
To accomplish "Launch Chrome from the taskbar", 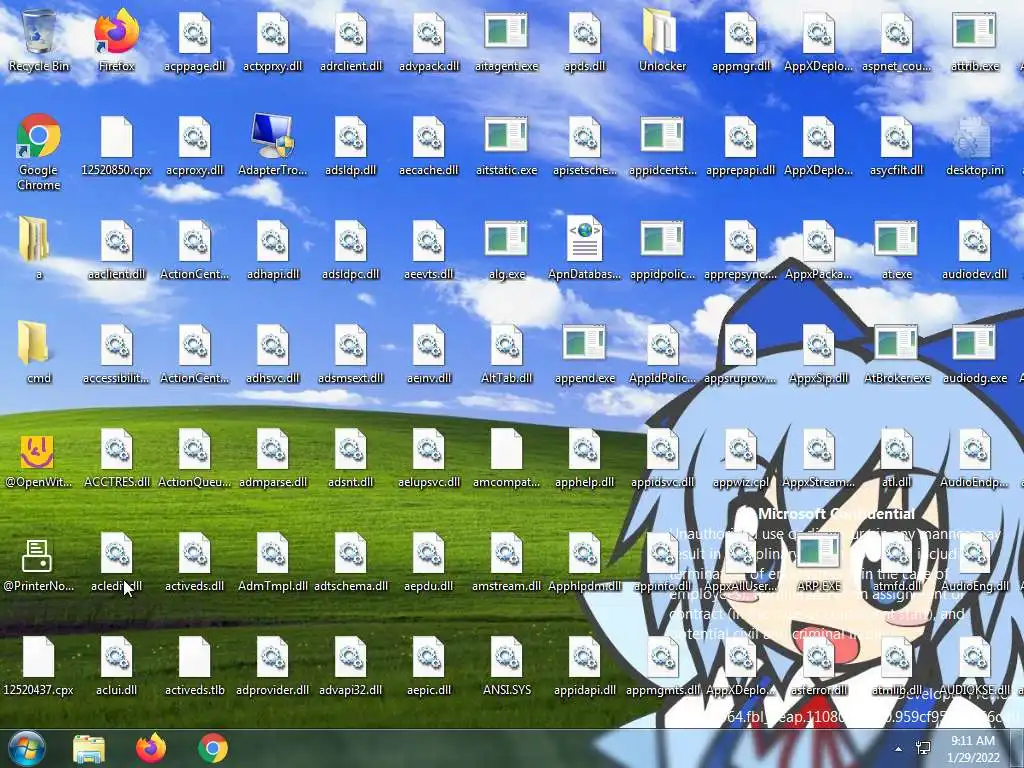I will (213, 748).
